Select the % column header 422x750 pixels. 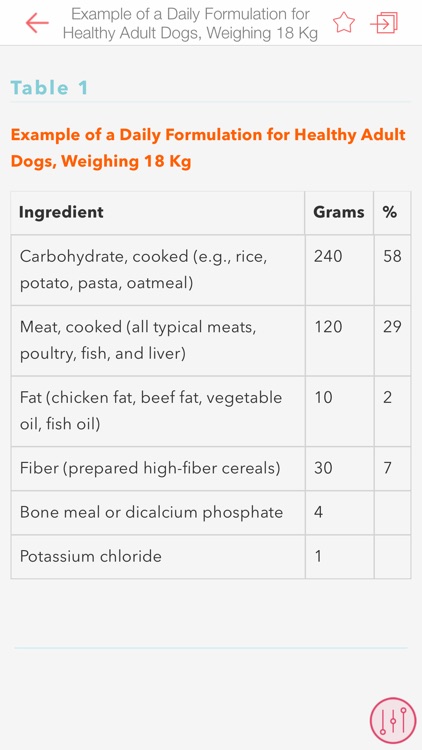tap(392, 213)
